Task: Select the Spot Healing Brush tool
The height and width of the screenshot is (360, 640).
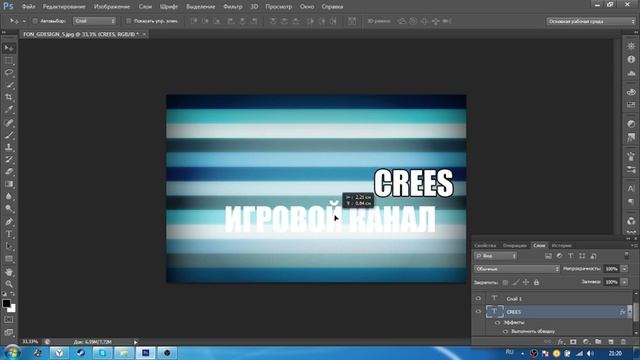Action: [9, 122]
